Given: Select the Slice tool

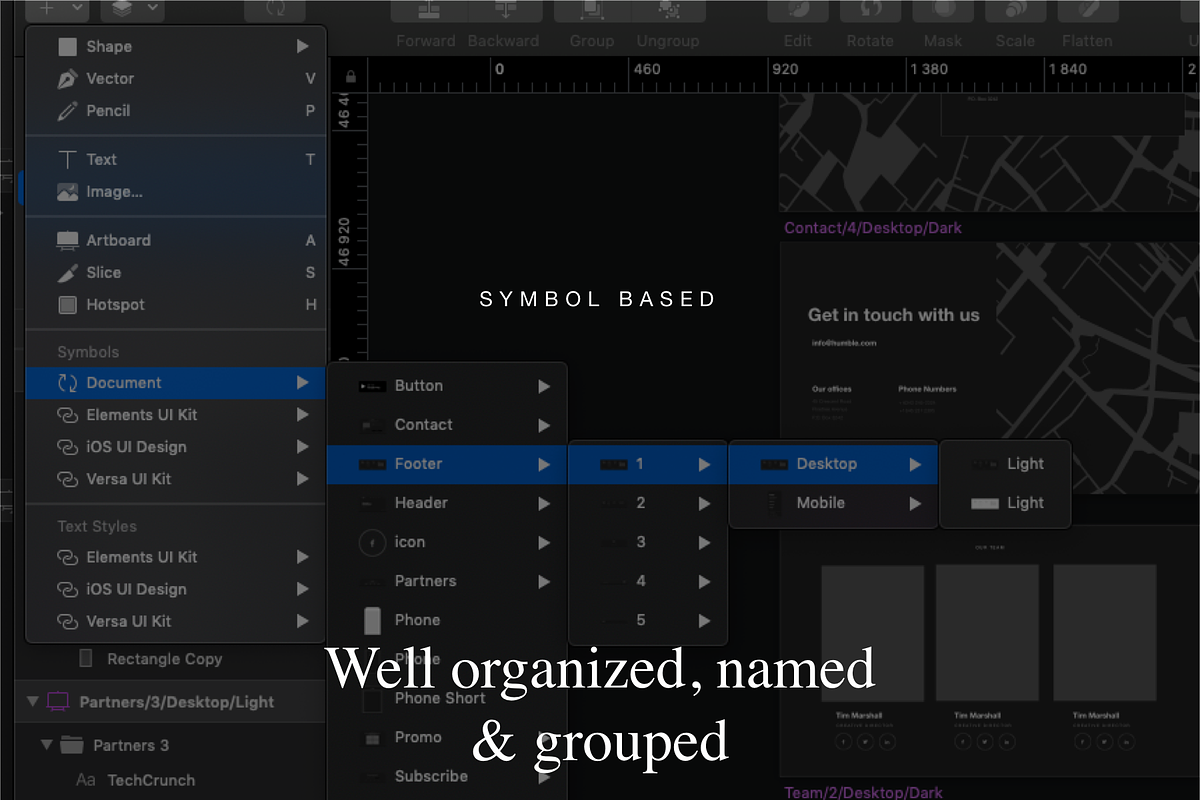Looking at the screenshot, I should pos(176,272).
